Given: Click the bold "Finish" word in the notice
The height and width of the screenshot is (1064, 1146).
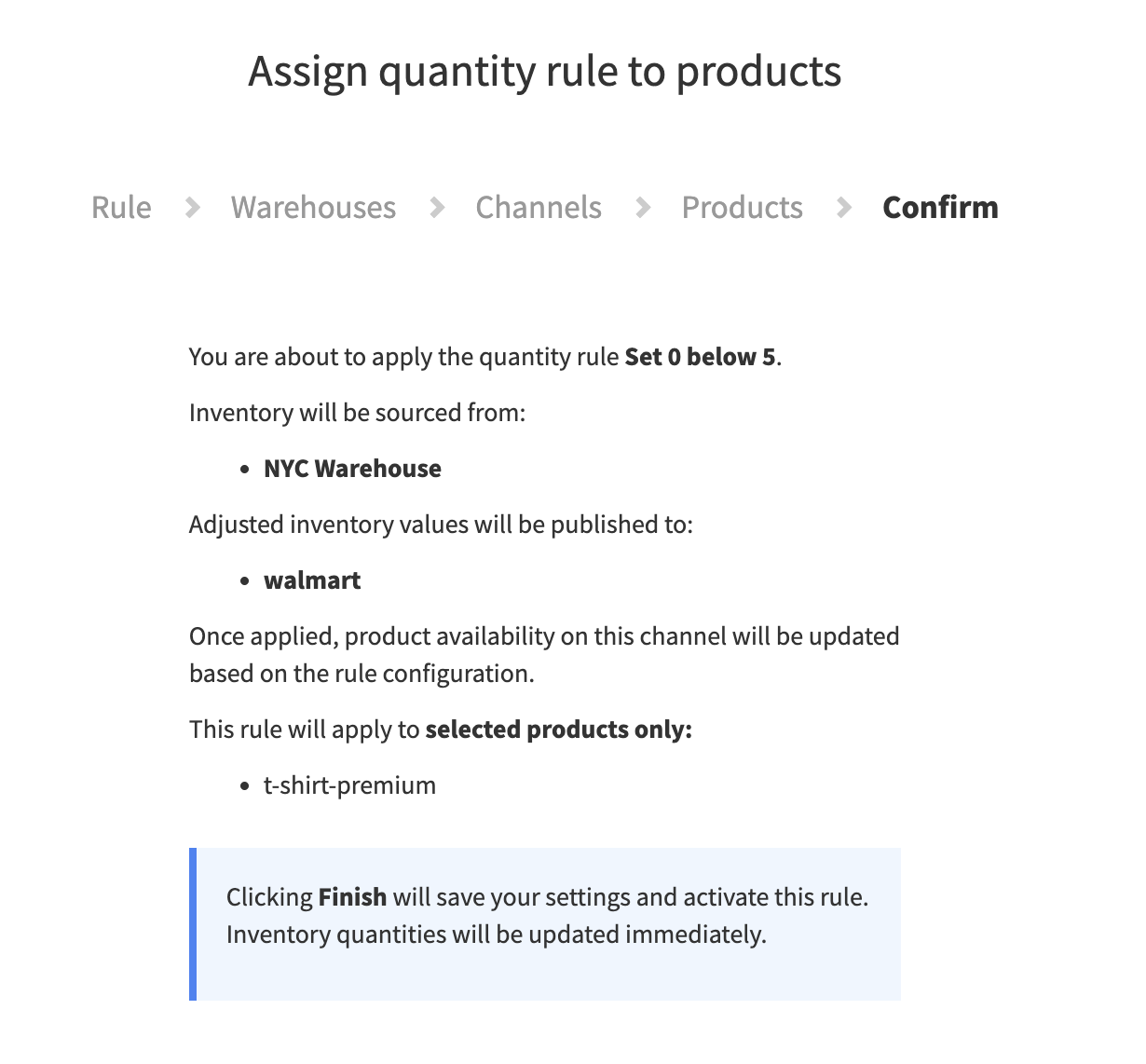Looking at the screenshot, I should pyautogui.click(x=352, y=897).
